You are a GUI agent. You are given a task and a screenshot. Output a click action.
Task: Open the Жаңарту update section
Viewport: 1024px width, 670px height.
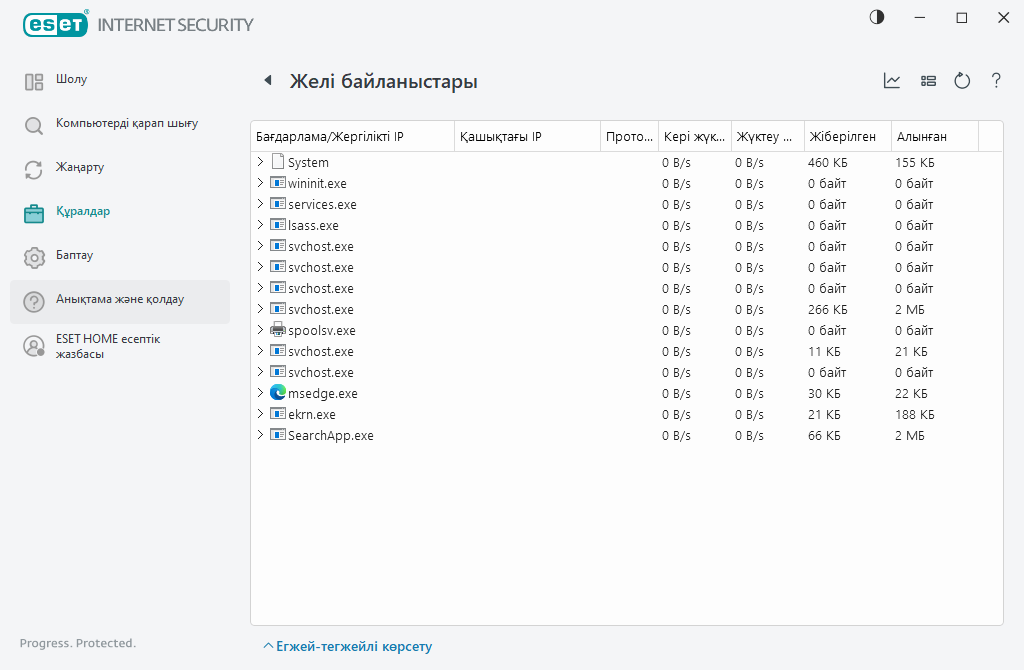click(x=80, y=168)
